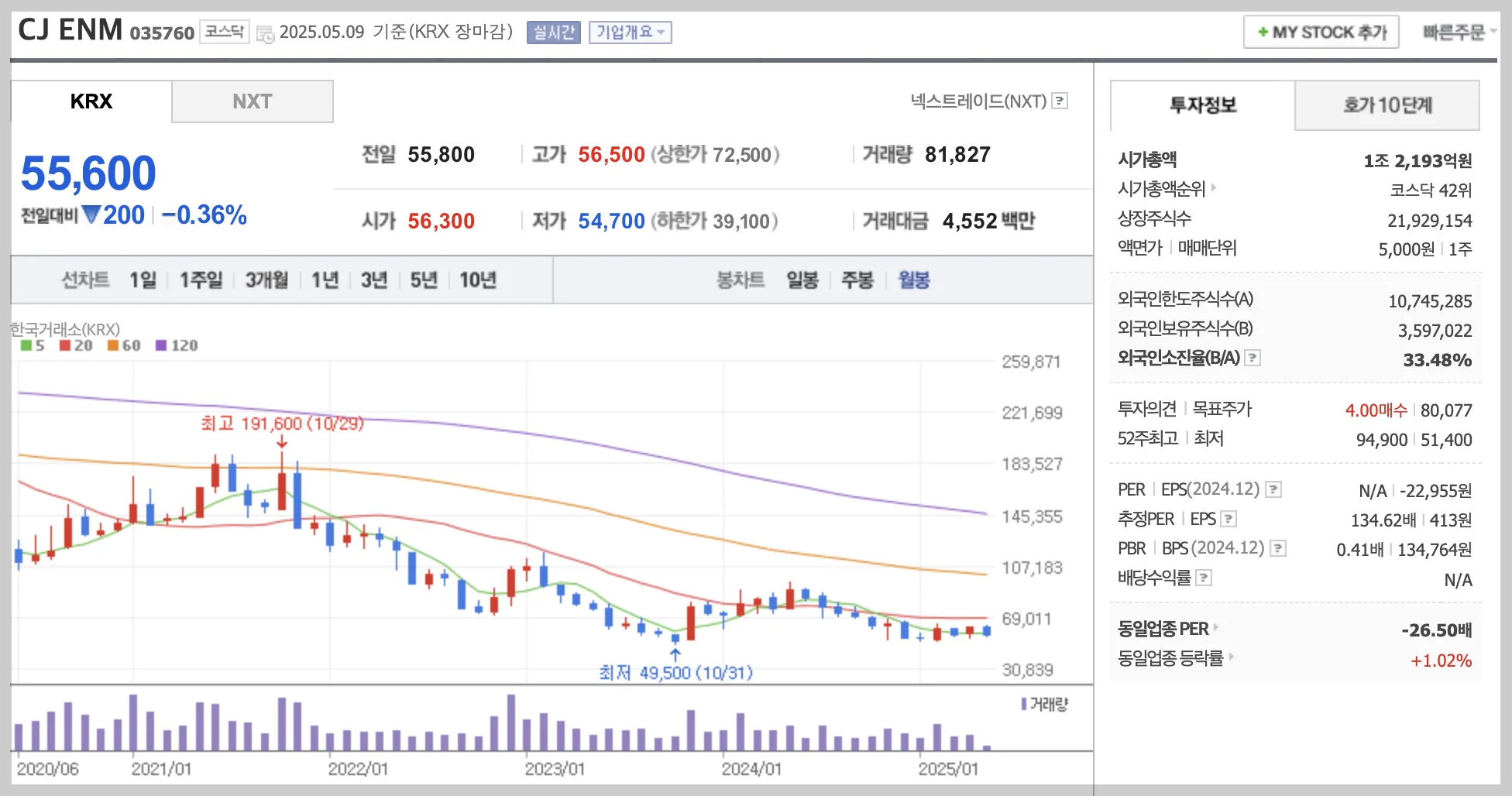Open the 외국인소진율(B/A) help icon
1512x796 pixels.
tap(1253, 358)
